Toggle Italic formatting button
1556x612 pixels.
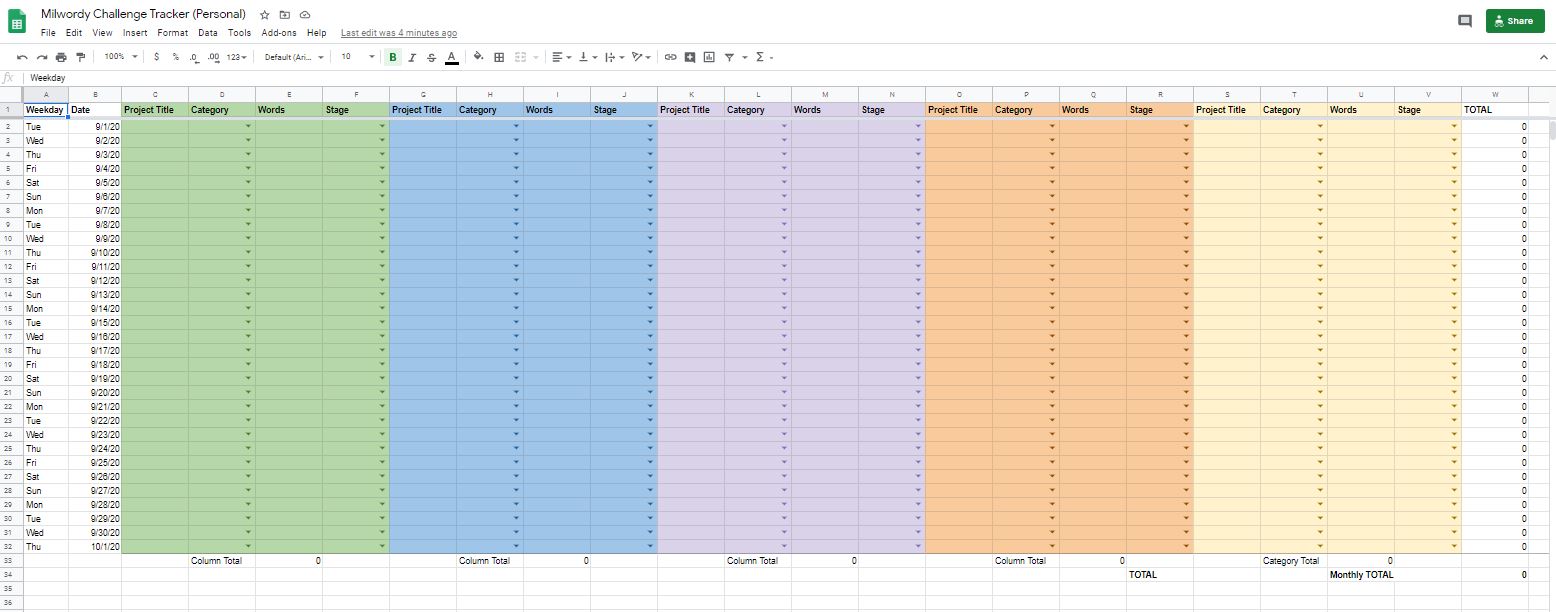pyautogui.click(x=412, y=57)
